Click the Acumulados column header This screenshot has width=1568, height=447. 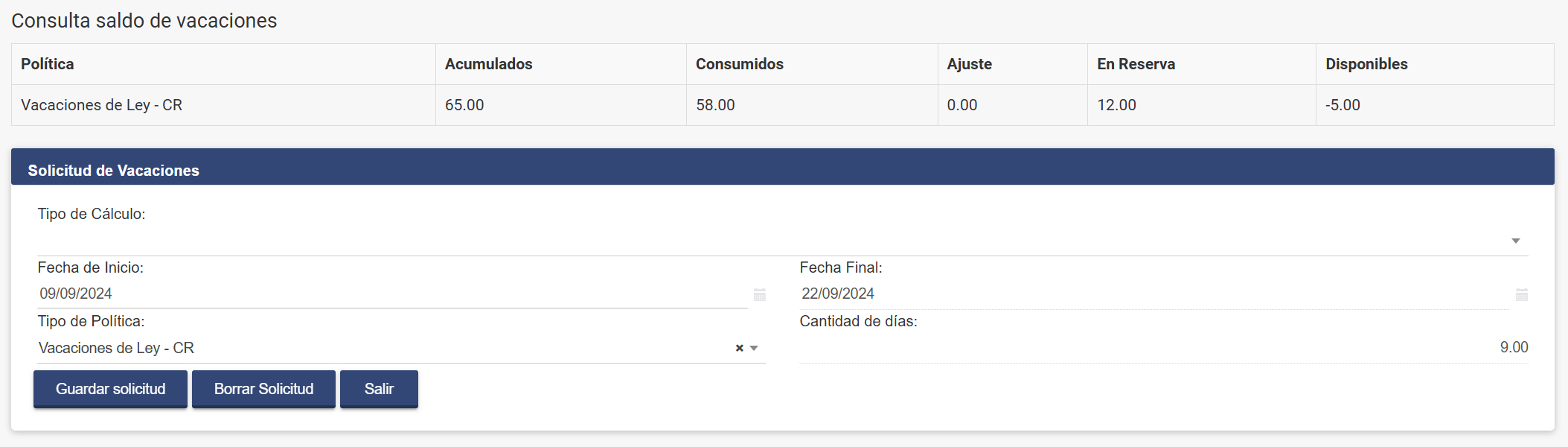pos(488,64)
